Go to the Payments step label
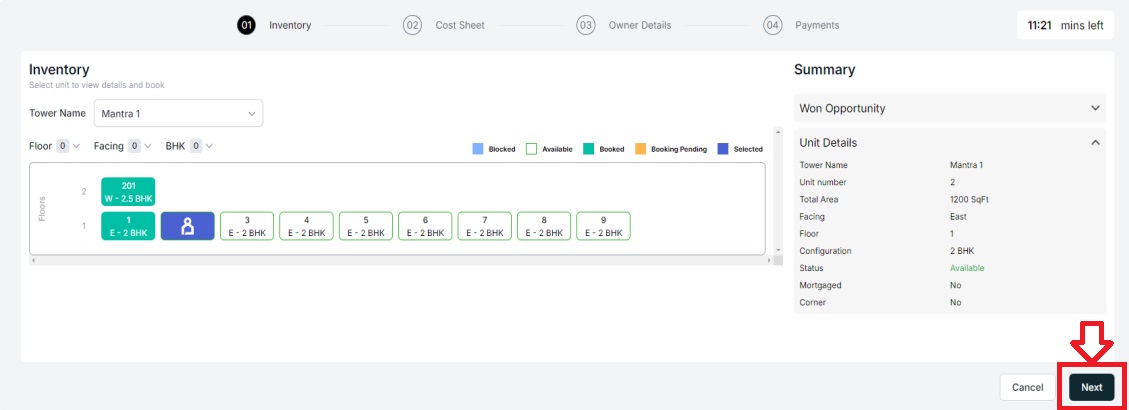Viewport: 1129px width, 410px height. [x=817, y=25]
